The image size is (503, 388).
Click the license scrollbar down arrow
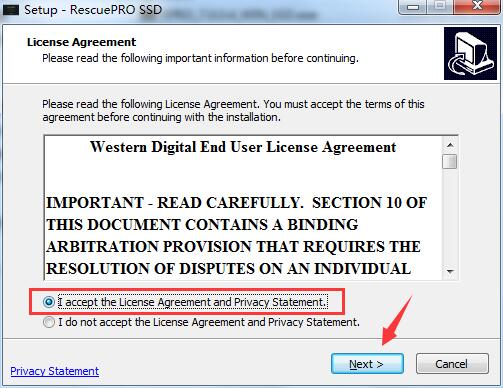click(x=450, y=271)
